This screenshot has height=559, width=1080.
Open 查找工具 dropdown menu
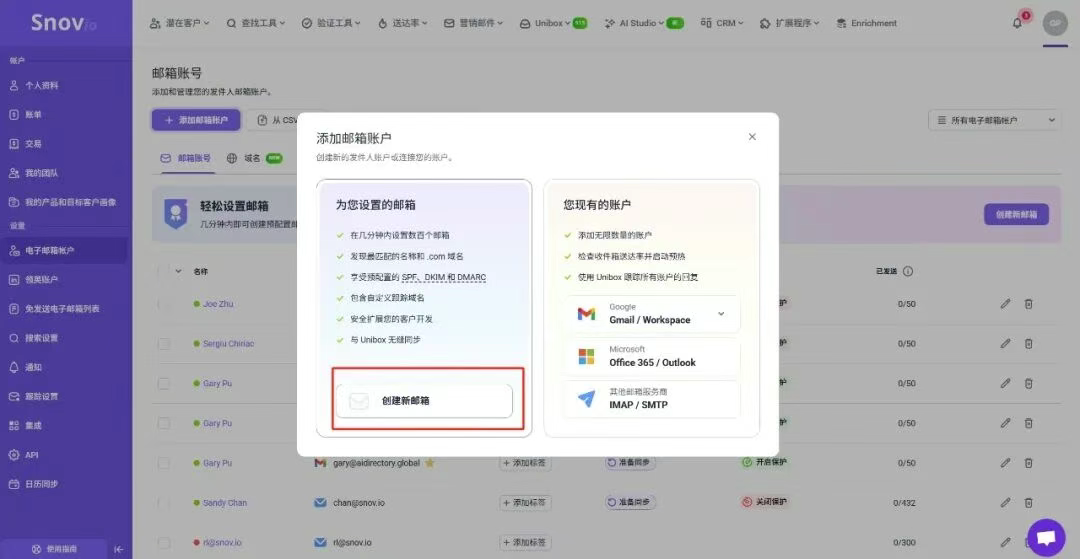click(256, 23)
